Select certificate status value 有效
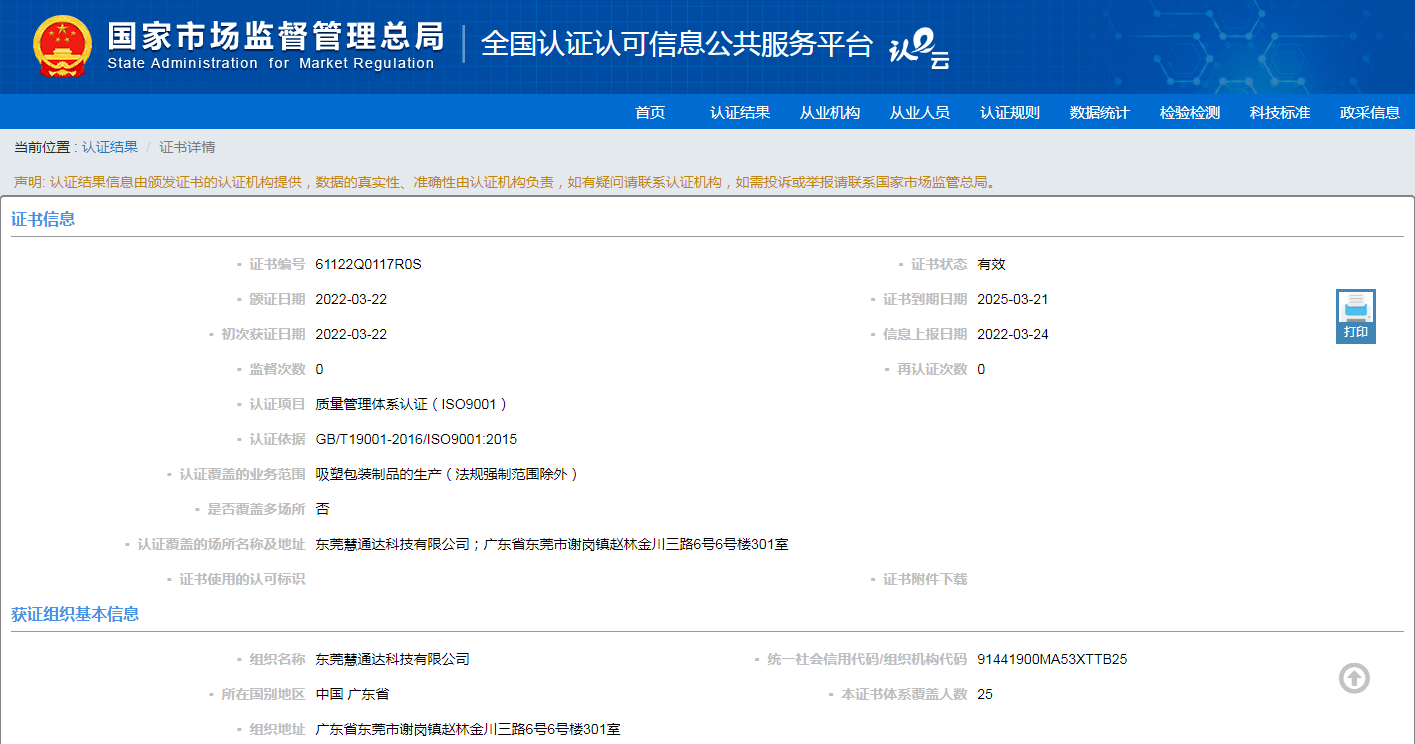This screenshot has height=744, width=1415. [991, 264]
